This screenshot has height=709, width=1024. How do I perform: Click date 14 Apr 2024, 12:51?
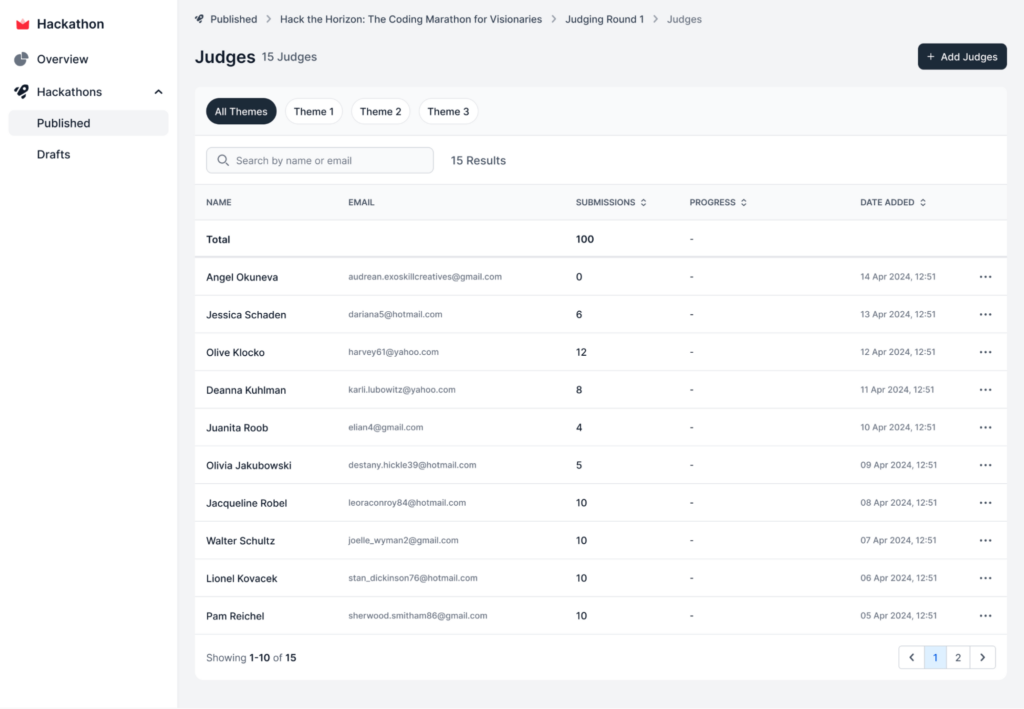click(x=897, y=277)
